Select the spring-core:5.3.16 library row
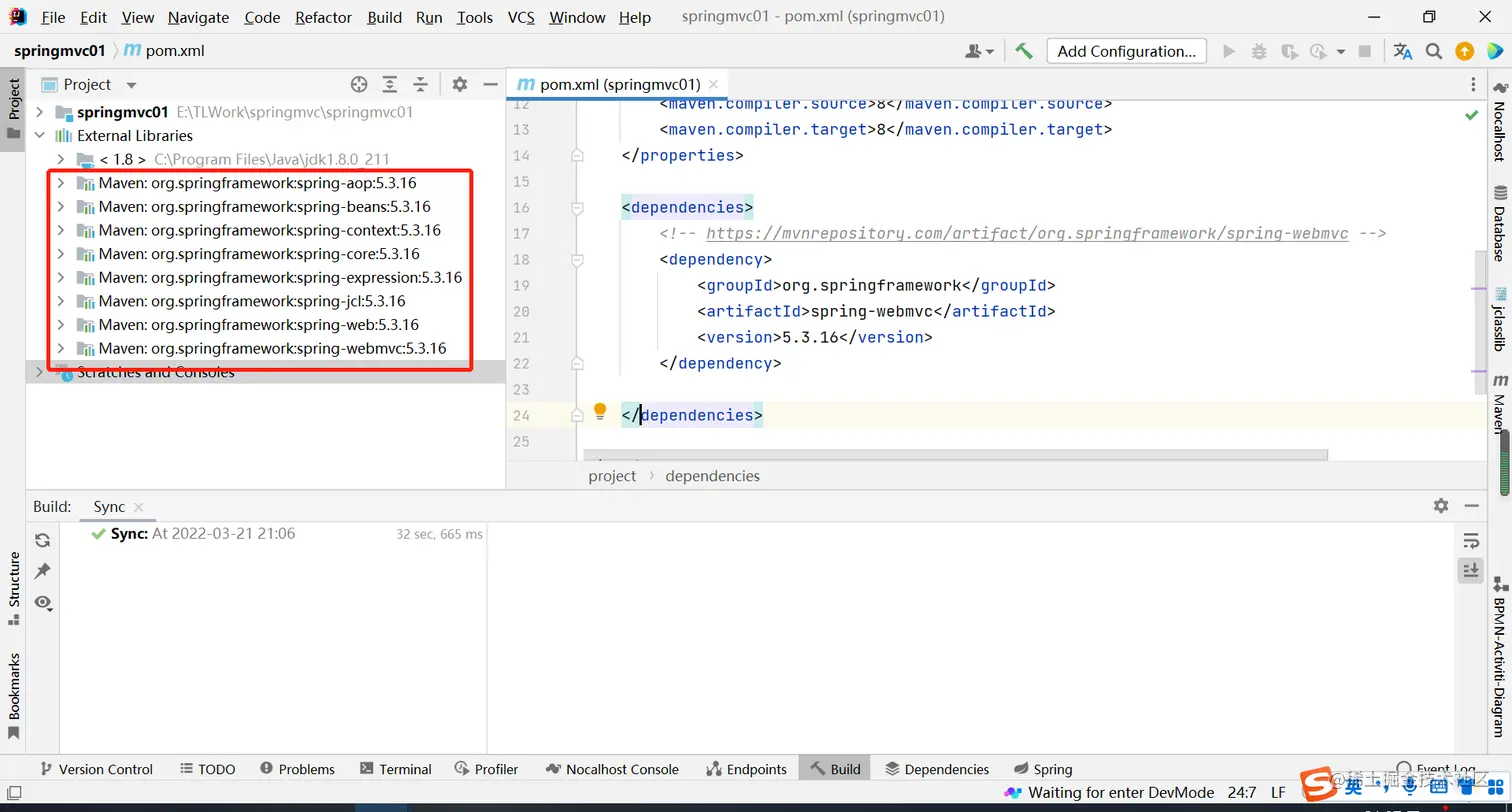This screenshot has height=812, width=1512. point(266,254)
